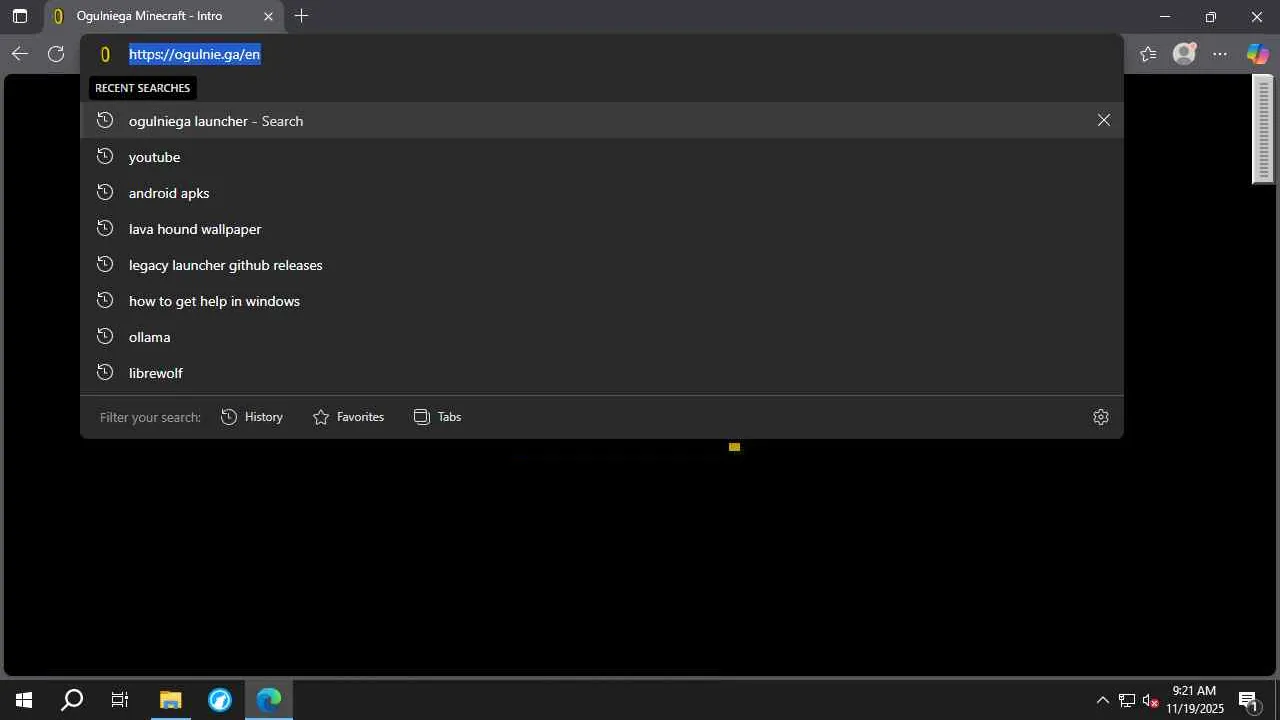The width and height of the screenshot is (1280, 720).
Task: Refresh the current page
Action: click(56, 54)
